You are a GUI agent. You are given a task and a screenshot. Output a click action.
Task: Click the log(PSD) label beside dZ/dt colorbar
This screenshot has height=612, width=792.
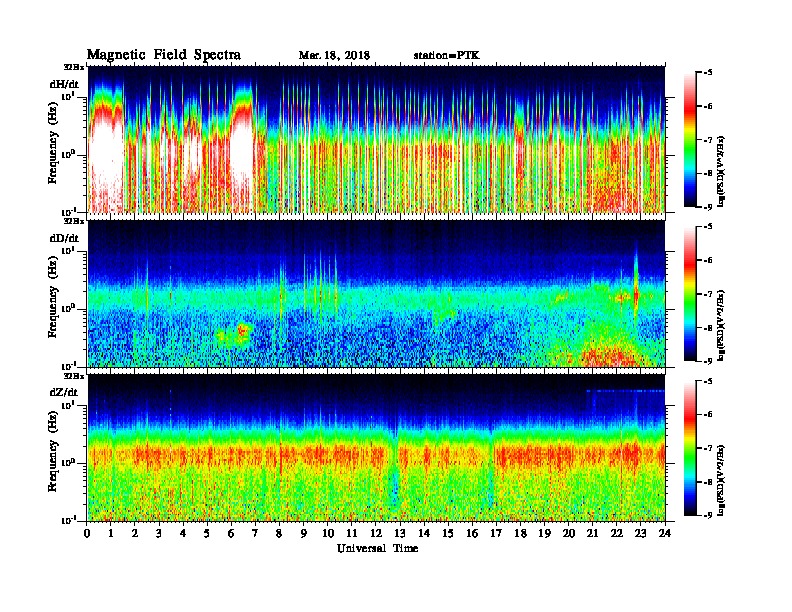click(723, 479)
